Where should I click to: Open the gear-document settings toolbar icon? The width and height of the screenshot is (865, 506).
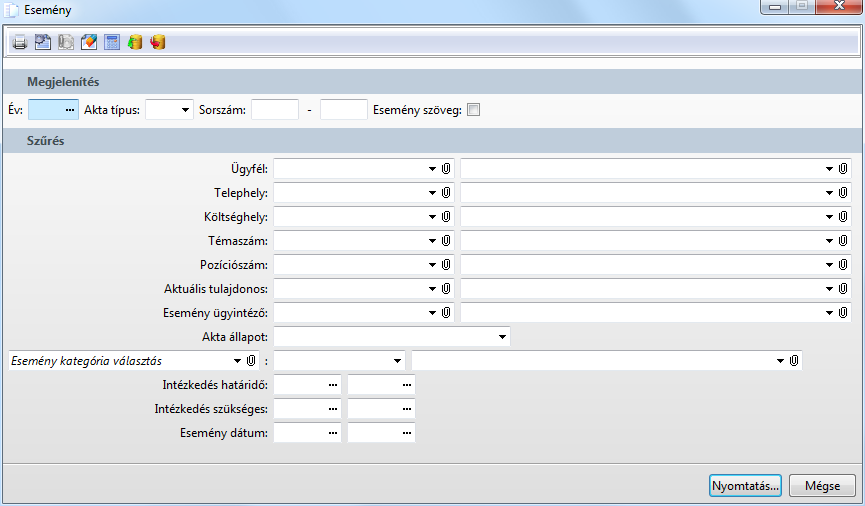pyautogui.click(x=43, y=42)
